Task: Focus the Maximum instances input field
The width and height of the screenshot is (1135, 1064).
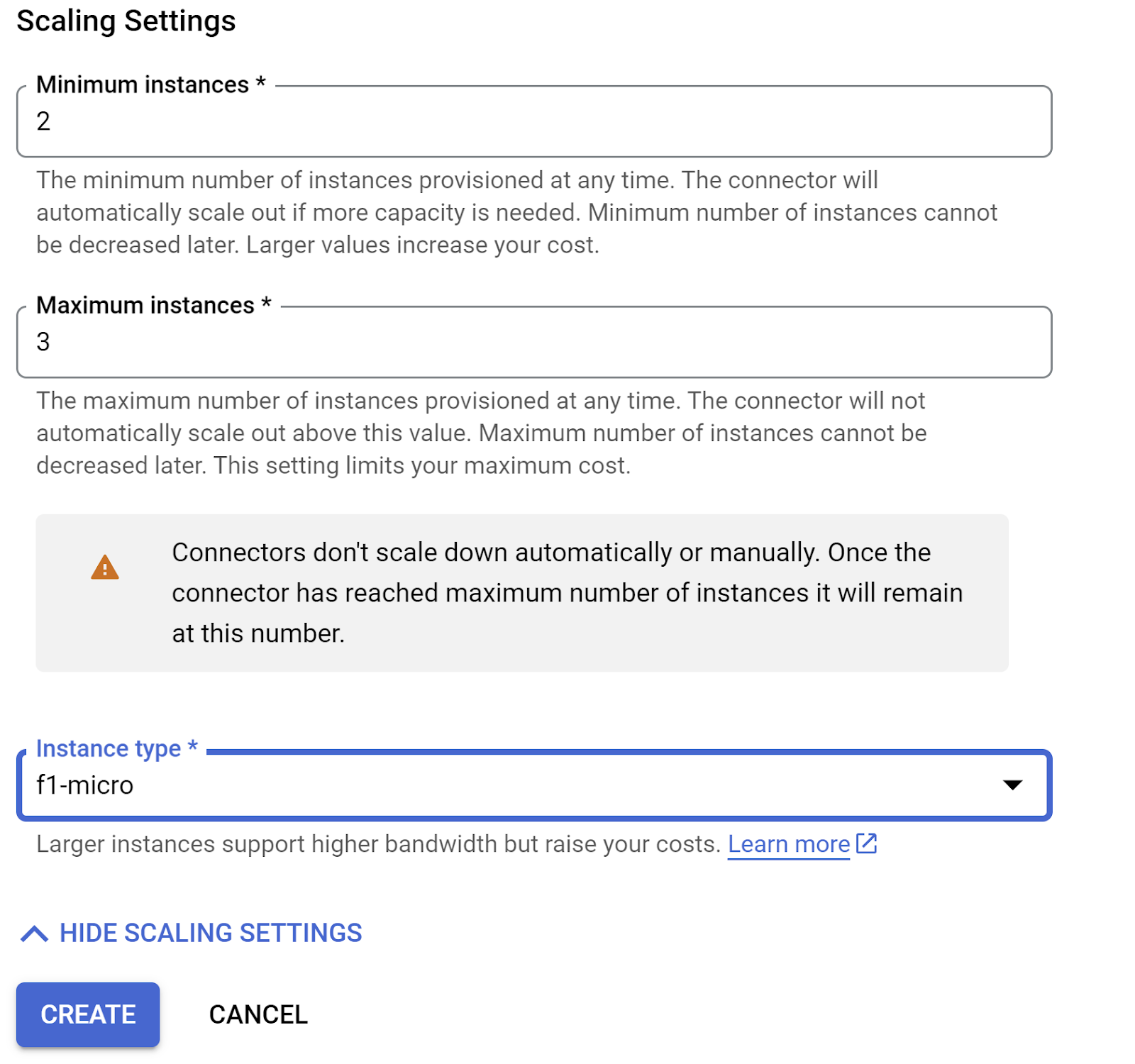Action: coord(533,343)
